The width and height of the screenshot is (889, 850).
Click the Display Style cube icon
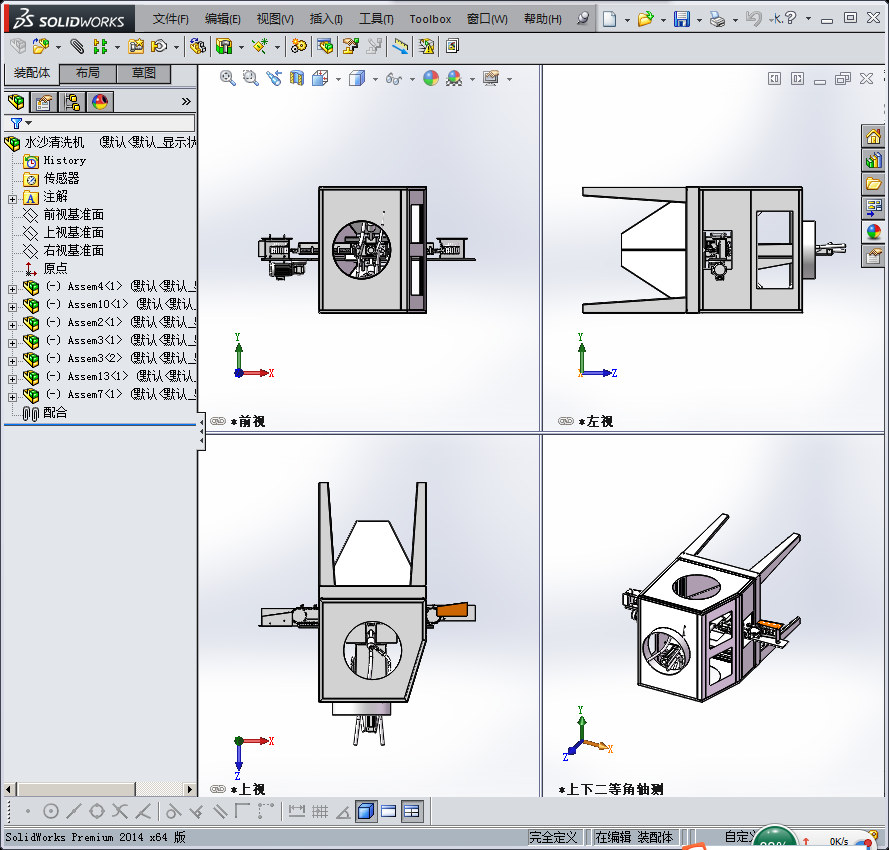tap(357, 78)
